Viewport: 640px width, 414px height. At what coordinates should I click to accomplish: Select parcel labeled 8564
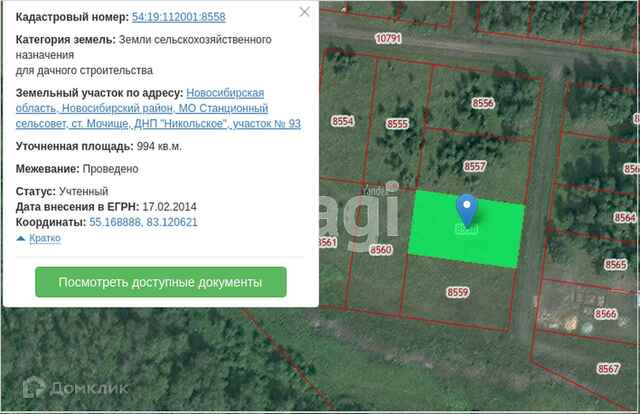click(625, 218)
